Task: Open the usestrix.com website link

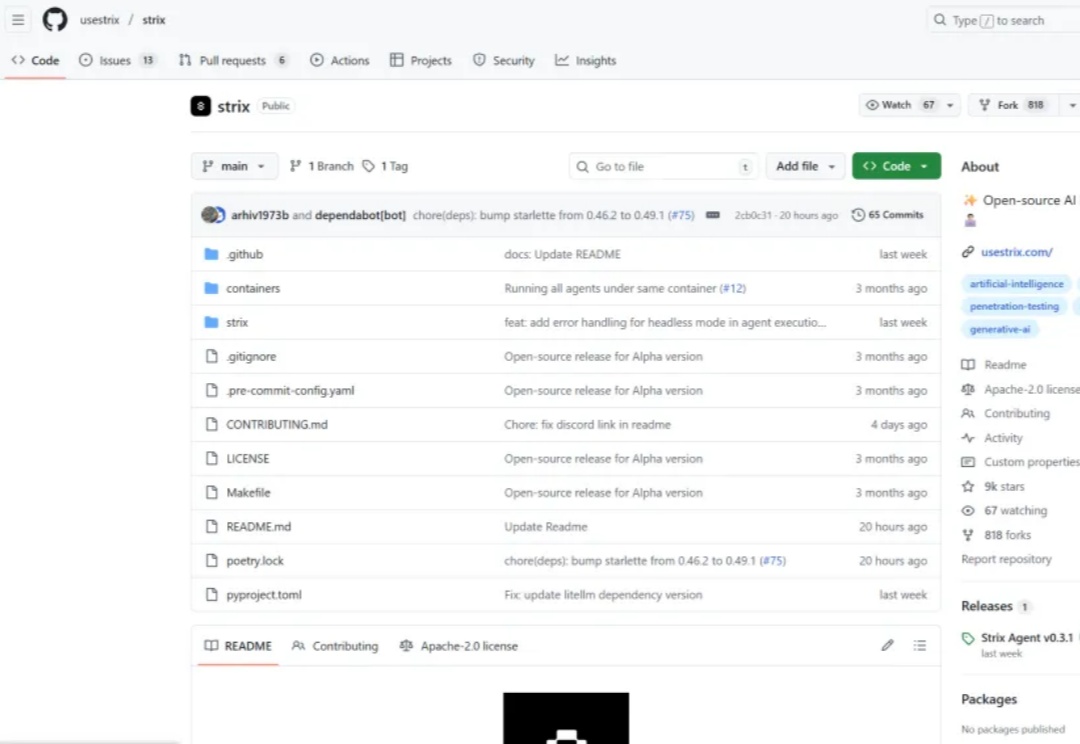Action: (1016, 252)
